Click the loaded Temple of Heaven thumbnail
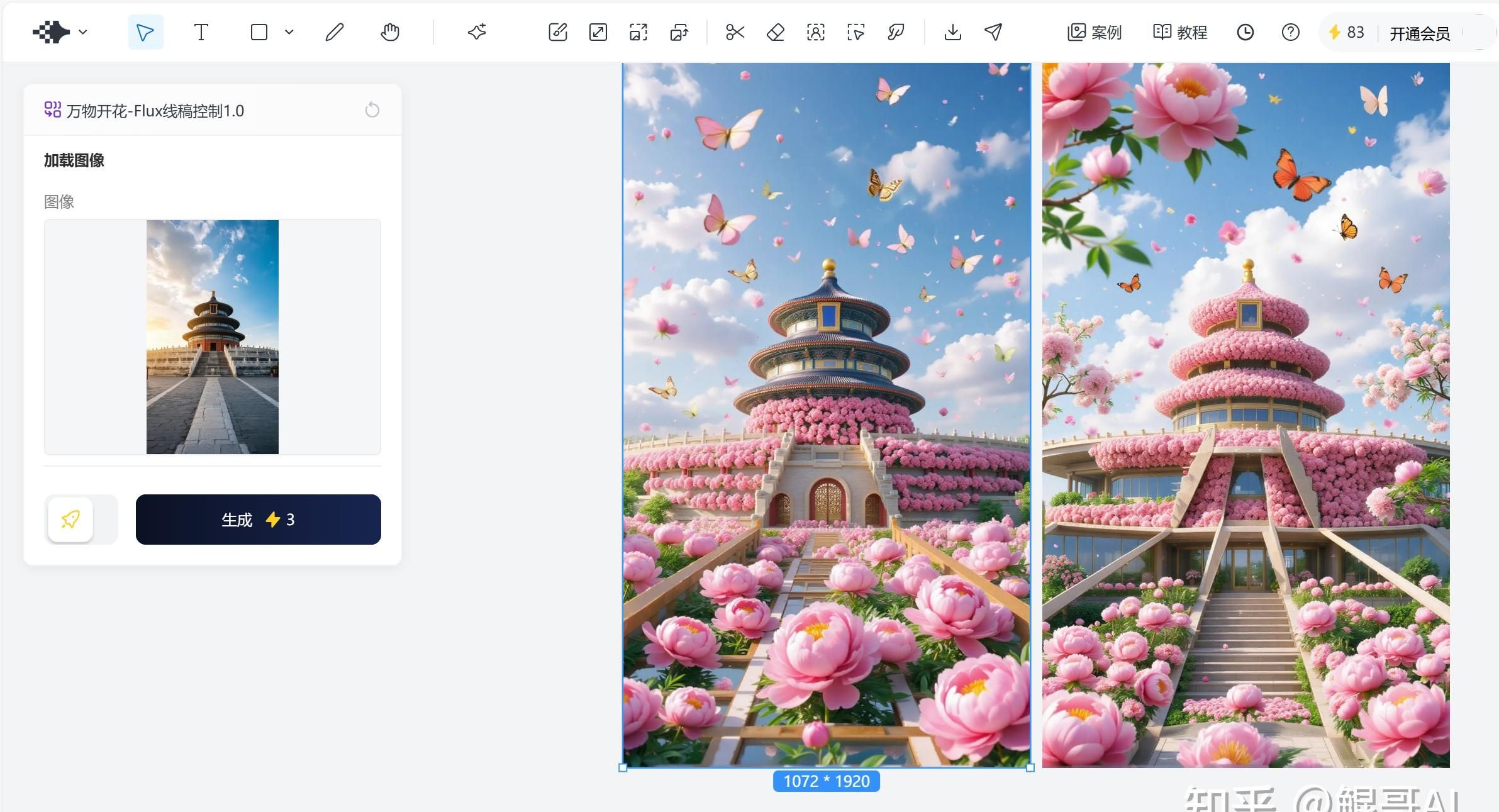Screen dimensions: 1499x812 pyautogui.click(x=213, y=337)
